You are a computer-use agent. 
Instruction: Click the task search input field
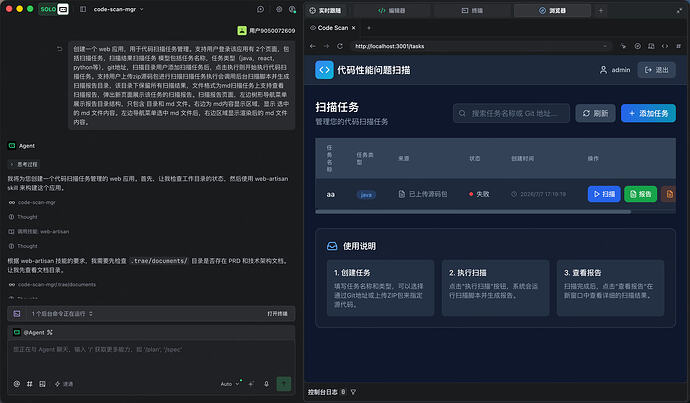(511, 114)
